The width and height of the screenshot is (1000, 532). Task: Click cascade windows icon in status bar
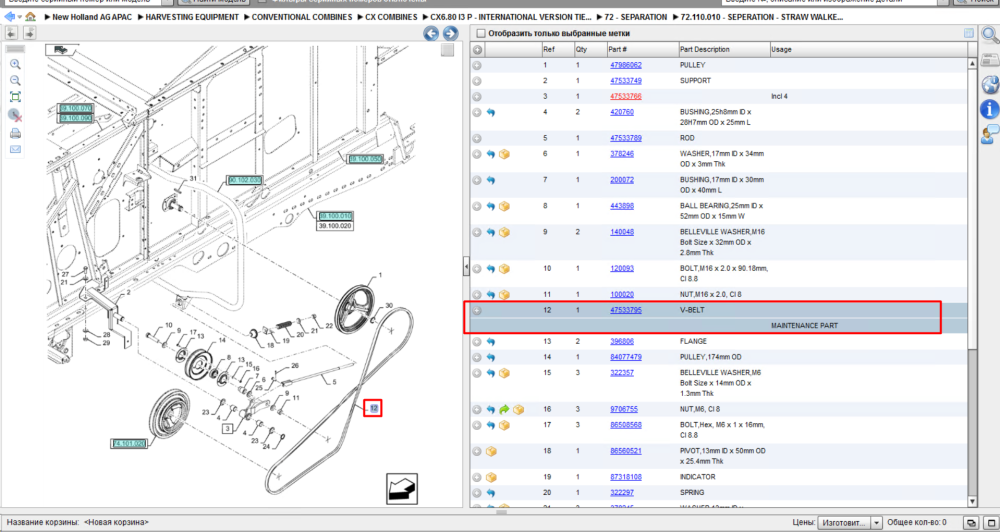tap(973, 522)
